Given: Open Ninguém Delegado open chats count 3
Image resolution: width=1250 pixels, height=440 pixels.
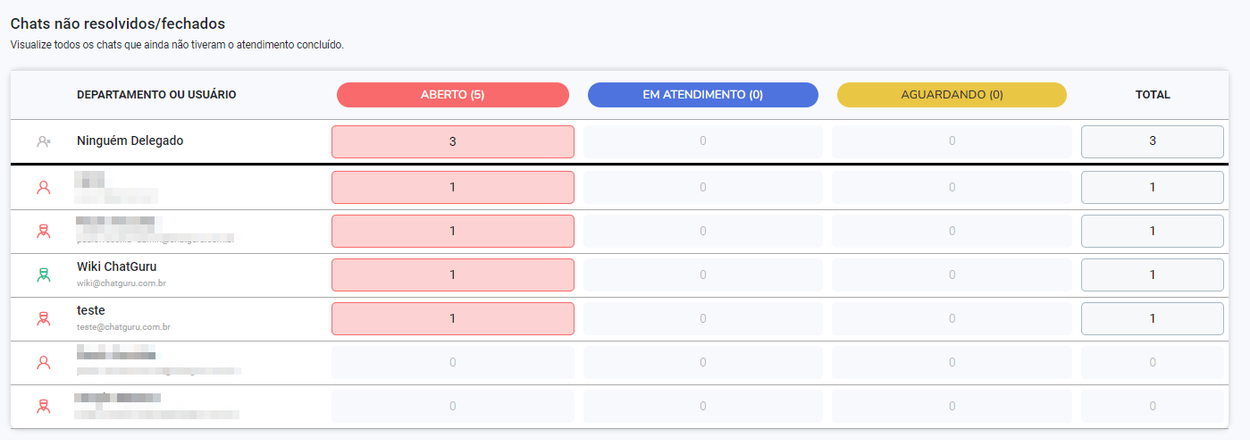Looking at the screenshot, I should tap(453, 142).
